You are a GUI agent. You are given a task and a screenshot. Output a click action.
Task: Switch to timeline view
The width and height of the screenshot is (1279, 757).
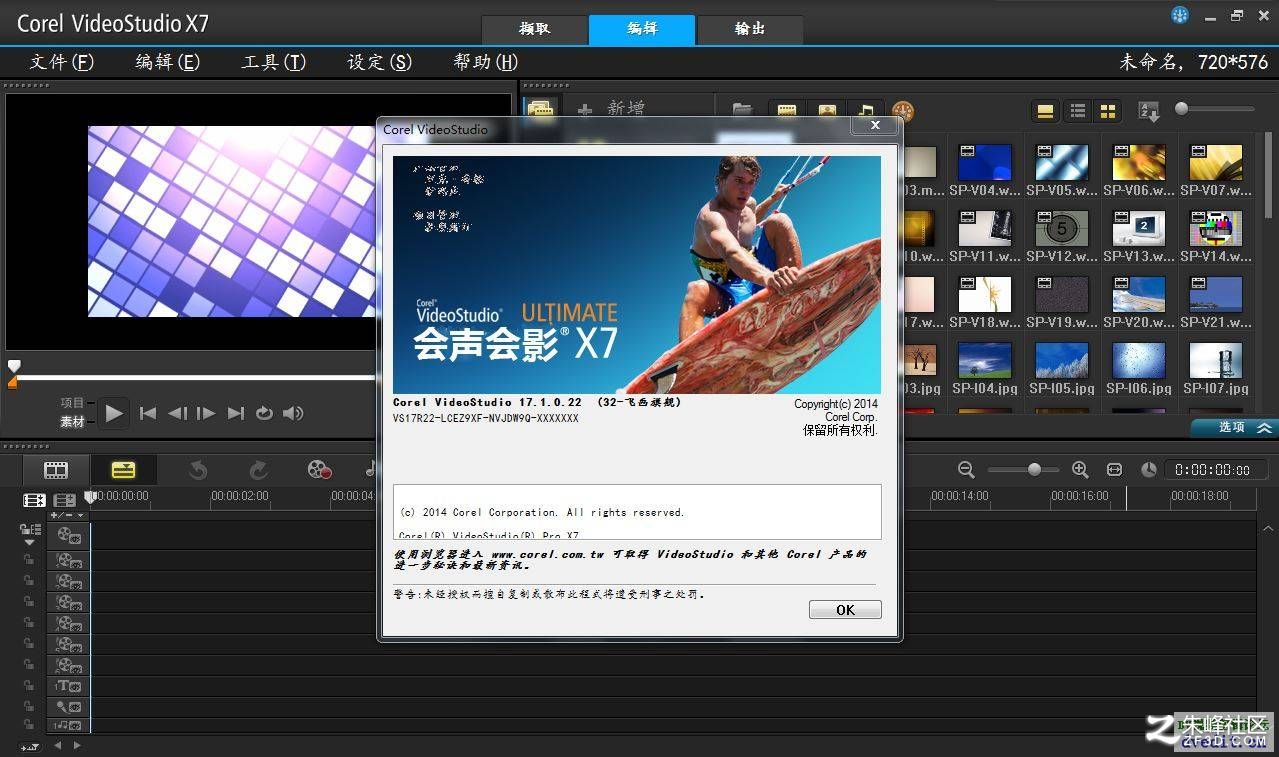click(123, 469)
